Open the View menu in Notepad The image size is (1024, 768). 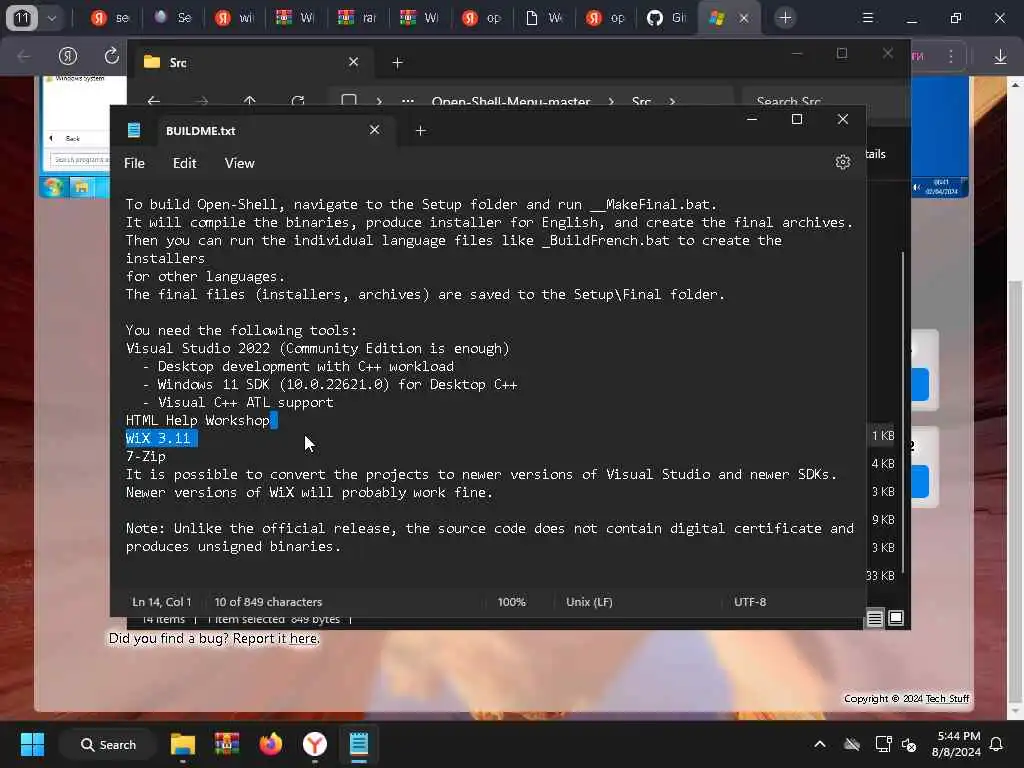[239, 163]
